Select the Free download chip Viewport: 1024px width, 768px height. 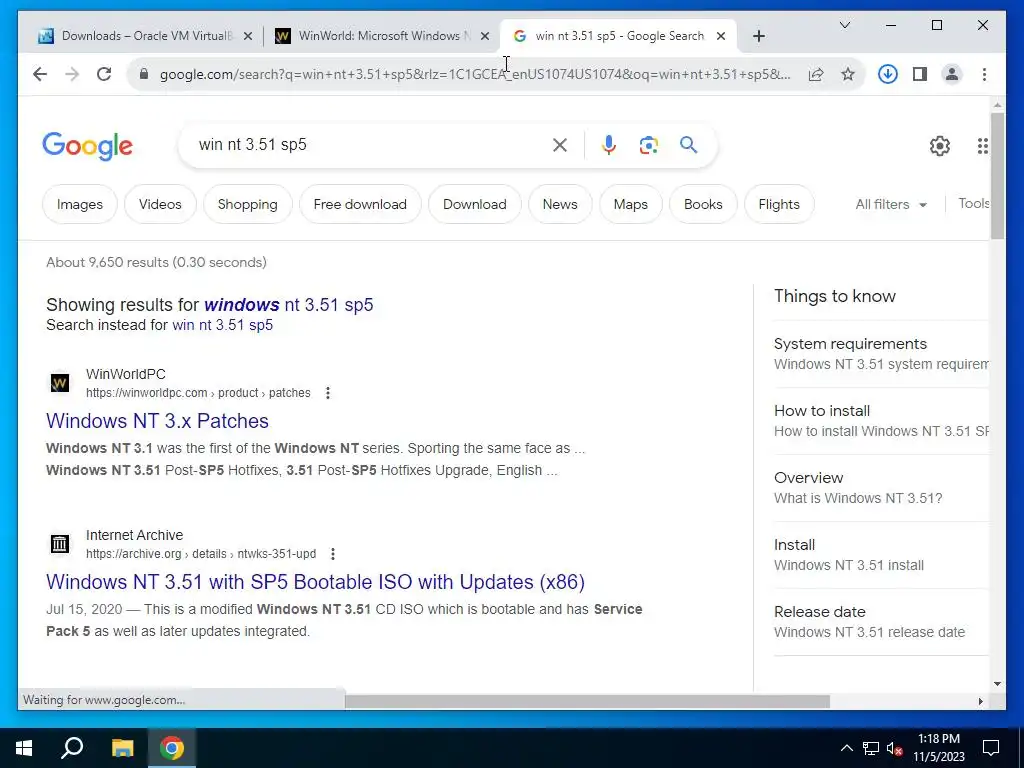[x=360, y=204]
